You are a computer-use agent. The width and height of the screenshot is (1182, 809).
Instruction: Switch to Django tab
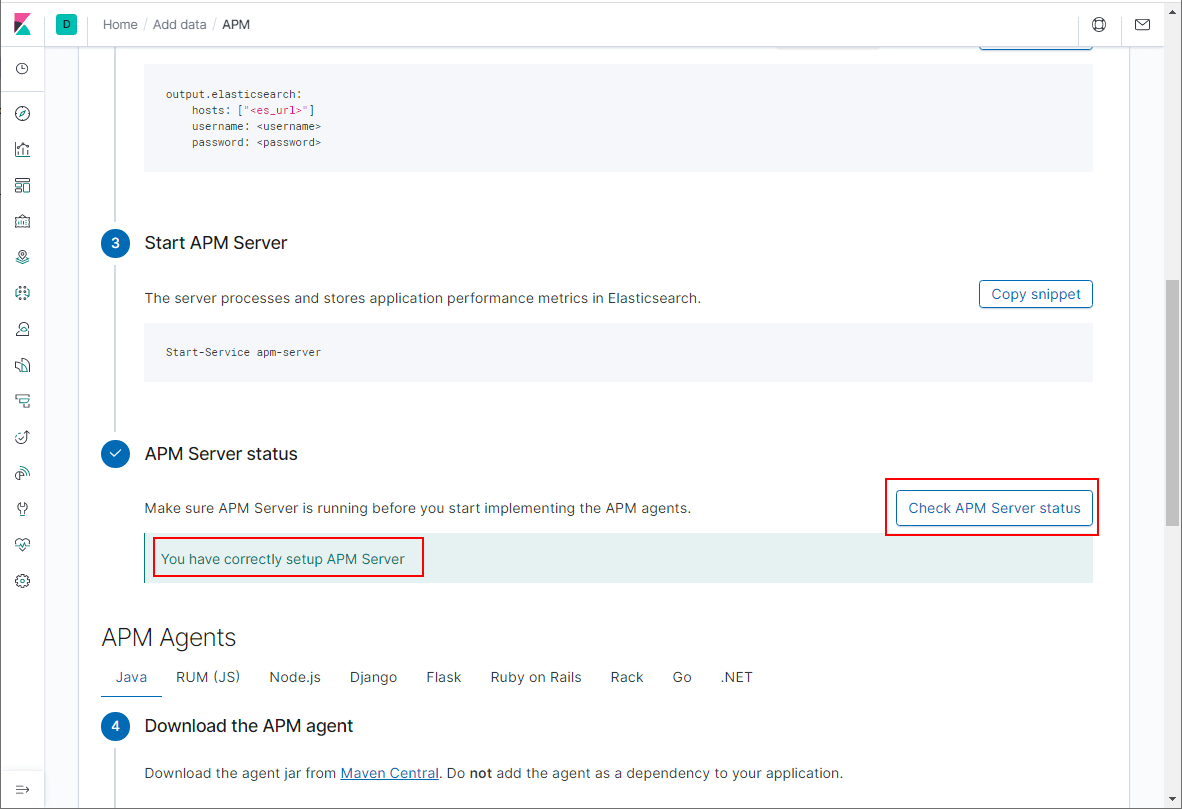(373, 677)
